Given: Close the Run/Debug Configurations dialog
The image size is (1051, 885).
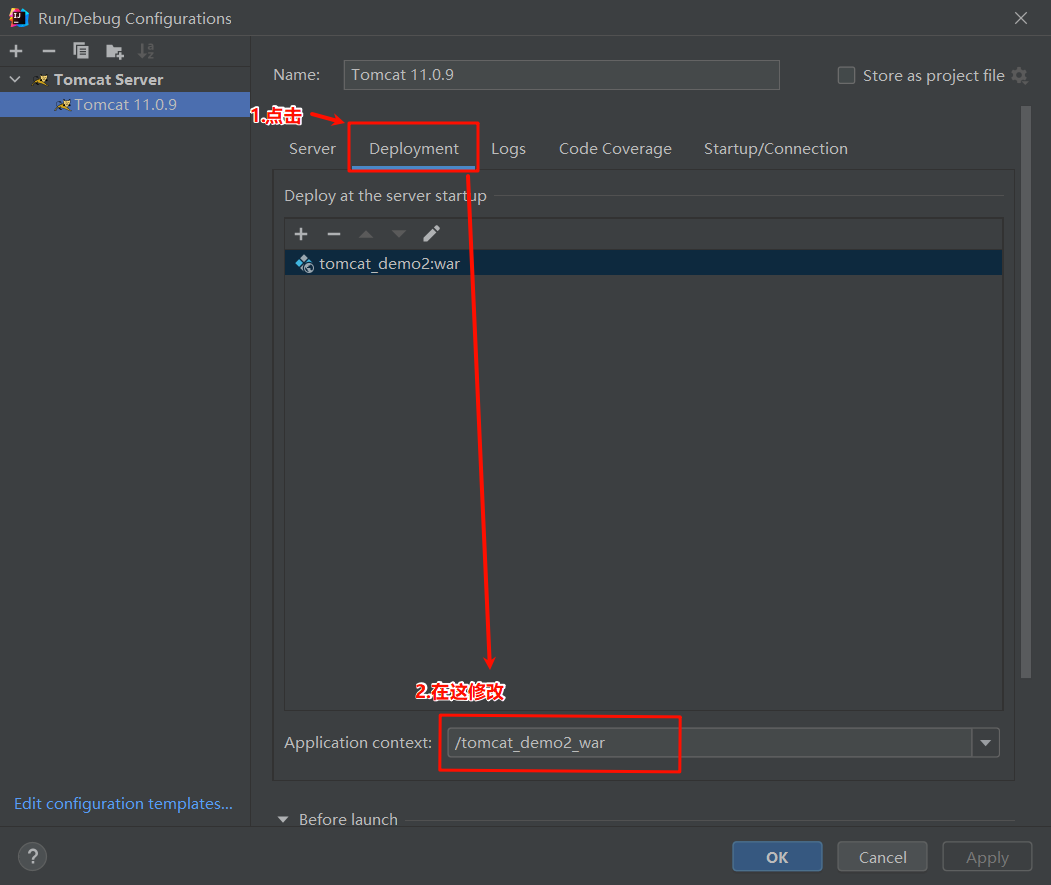Looking at the screenshot, I should point(1020,18).
